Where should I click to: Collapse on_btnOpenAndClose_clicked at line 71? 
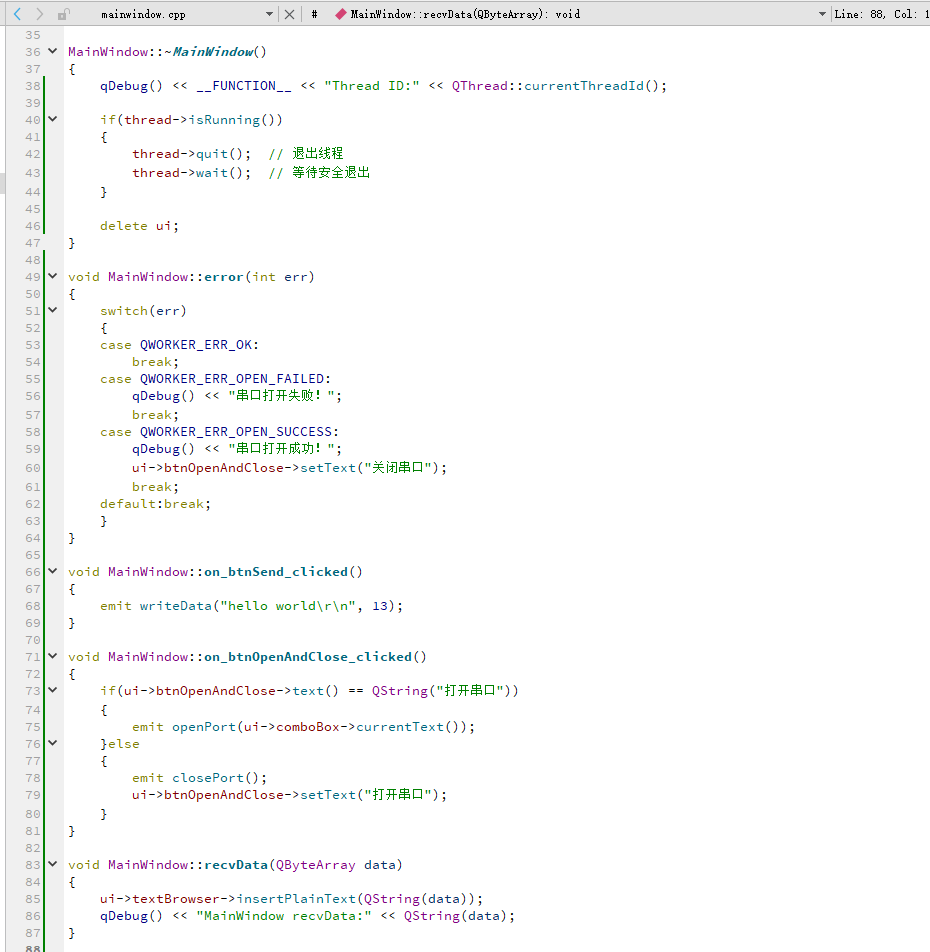click(53, 656)
